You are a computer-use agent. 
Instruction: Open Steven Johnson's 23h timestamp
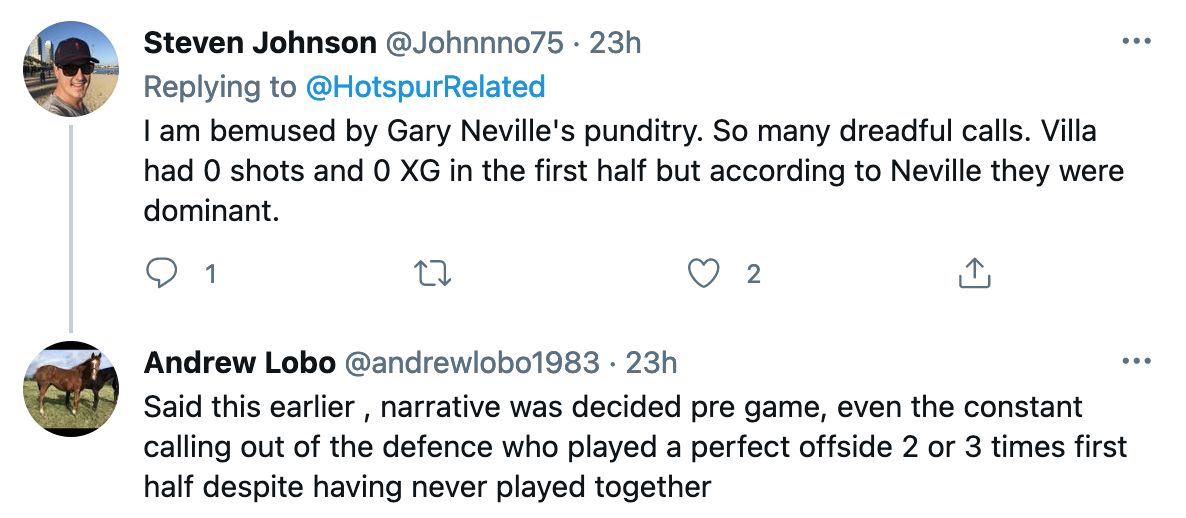(615, 43)
